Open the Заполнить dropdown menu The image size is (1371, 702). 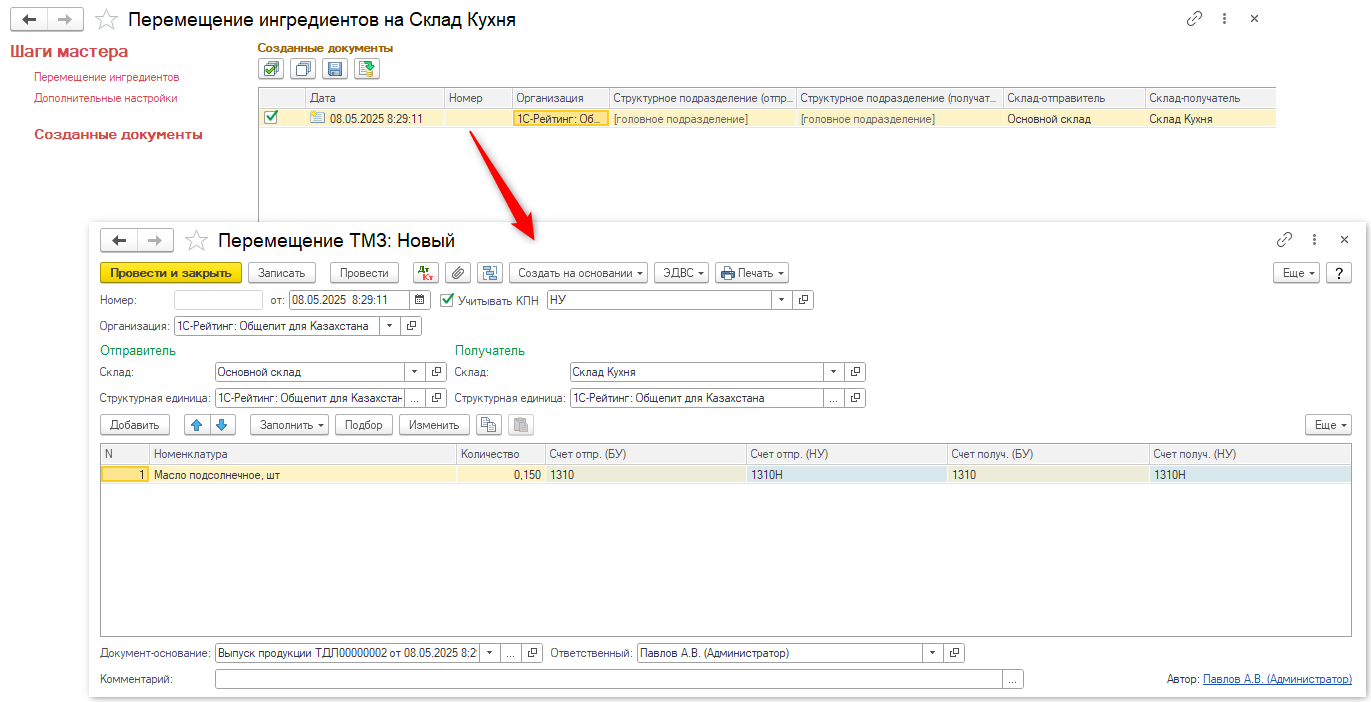tap(289, 425)
